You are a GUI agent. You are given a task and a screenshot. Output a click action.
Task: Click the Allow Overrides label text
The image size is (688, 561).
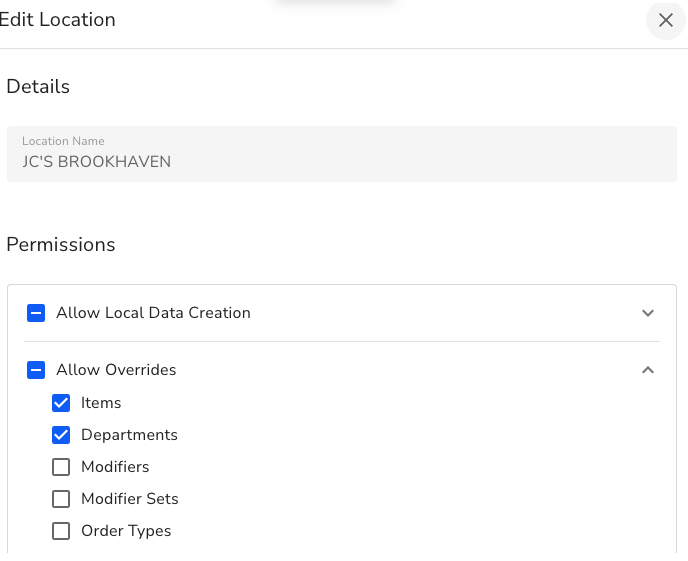(116, 370)
